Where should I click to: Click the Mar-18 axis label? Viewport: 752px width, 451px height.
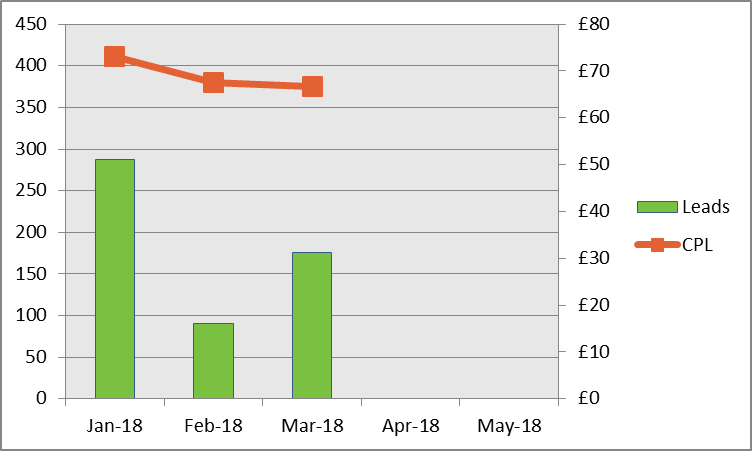pyautogui.click(x=312, y=426)
